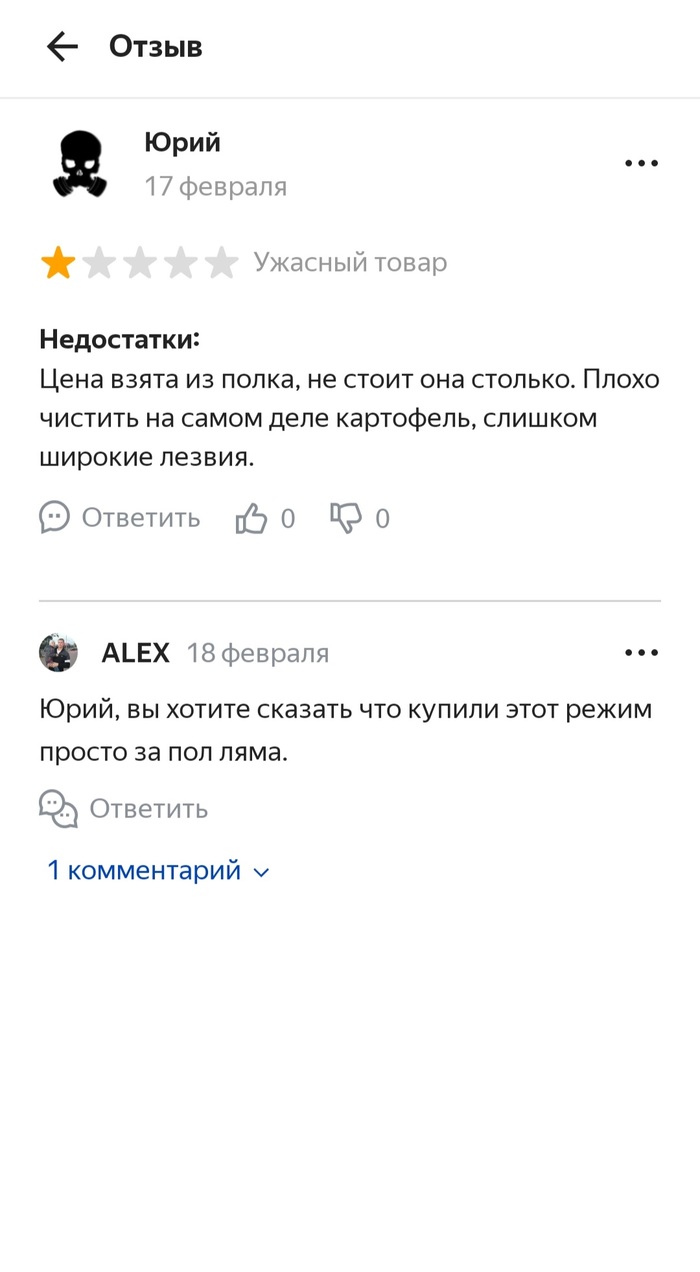
Task: Click the third grey rating star
Action: click(x=140, y=263)
